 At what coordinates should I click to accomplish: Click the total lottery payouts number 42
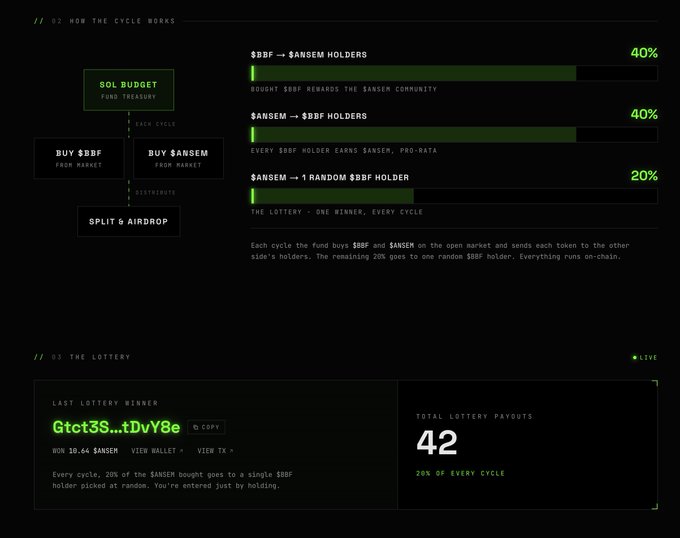pos(437,442)
